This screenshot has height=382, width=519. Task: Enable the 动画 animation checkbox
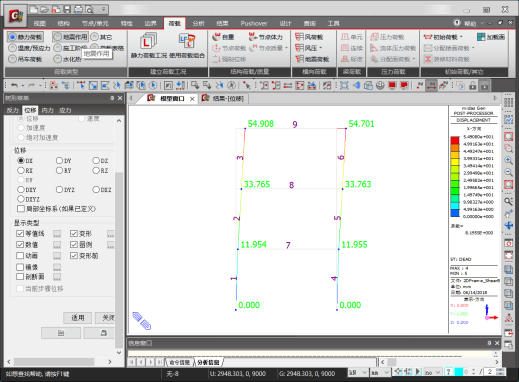tap(20, 256)
